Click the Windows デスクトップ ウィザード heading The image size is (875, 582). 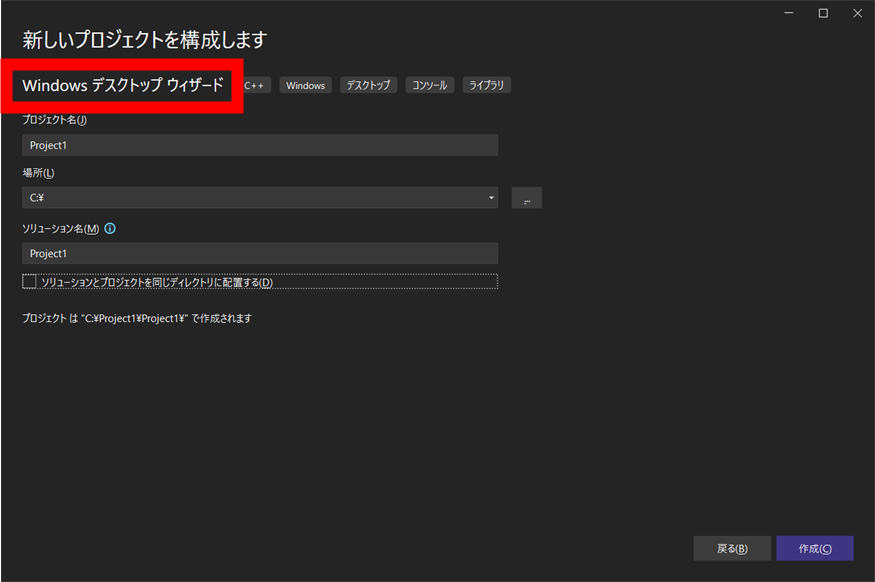123,86
